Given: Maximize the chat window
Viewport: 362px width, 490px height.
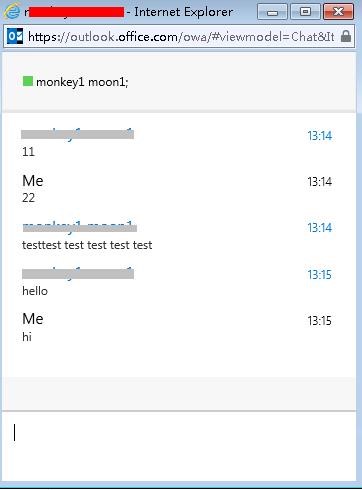Looking at the screenshot, I should click(305, 12).
